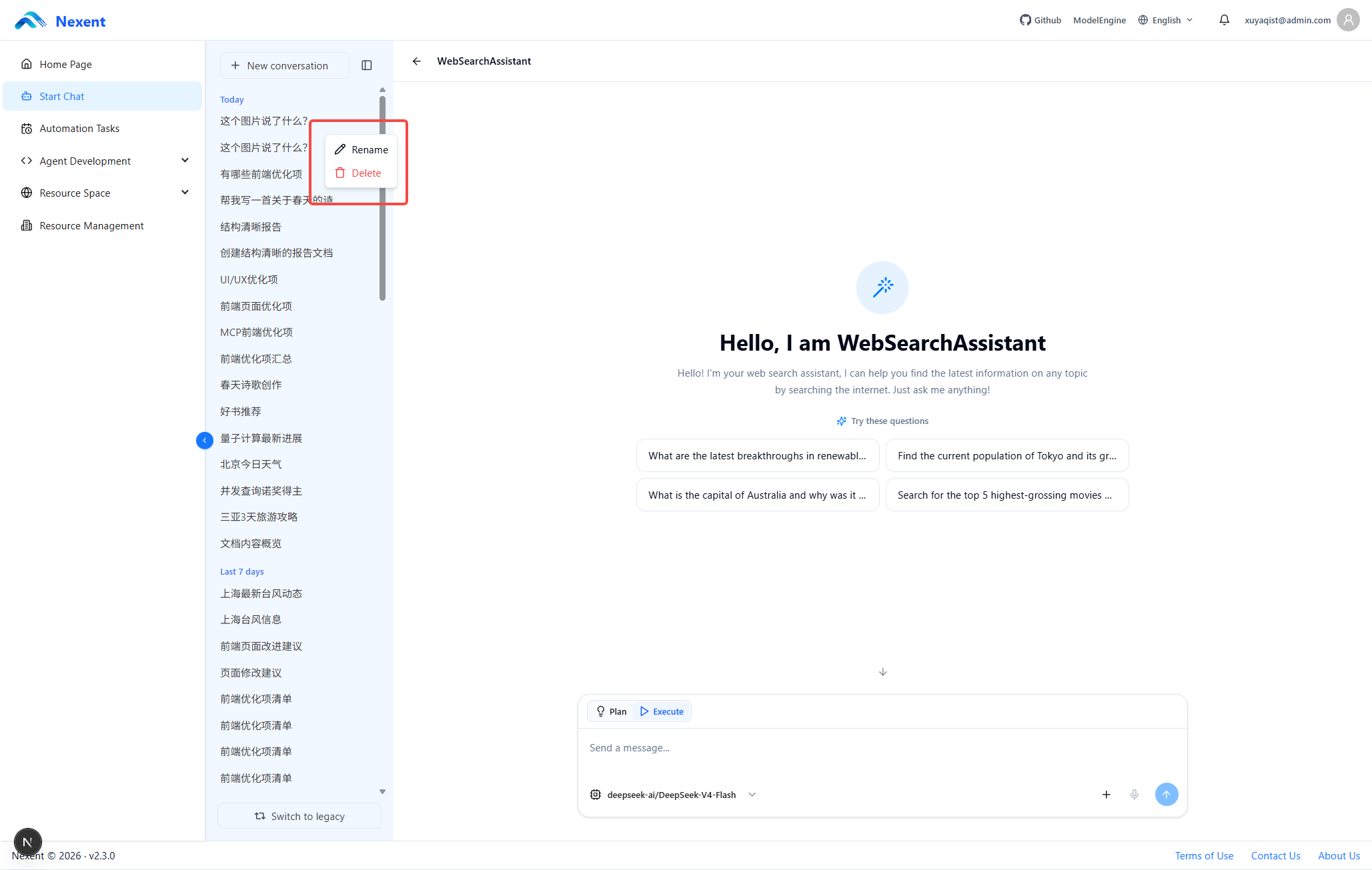Viewport: 1372px width, 870px height.
Task: Open conversation 前端页面优化项
Action: [x=256, y=306]
